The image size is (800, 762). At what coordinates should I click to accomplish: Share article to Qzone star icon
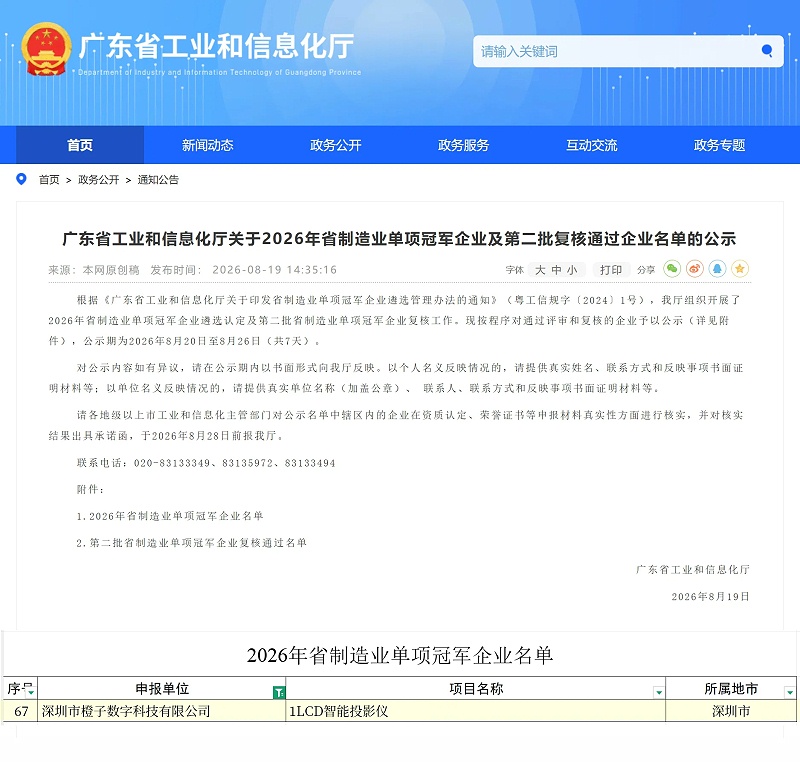pyautogui.click(x=740, y=269)
